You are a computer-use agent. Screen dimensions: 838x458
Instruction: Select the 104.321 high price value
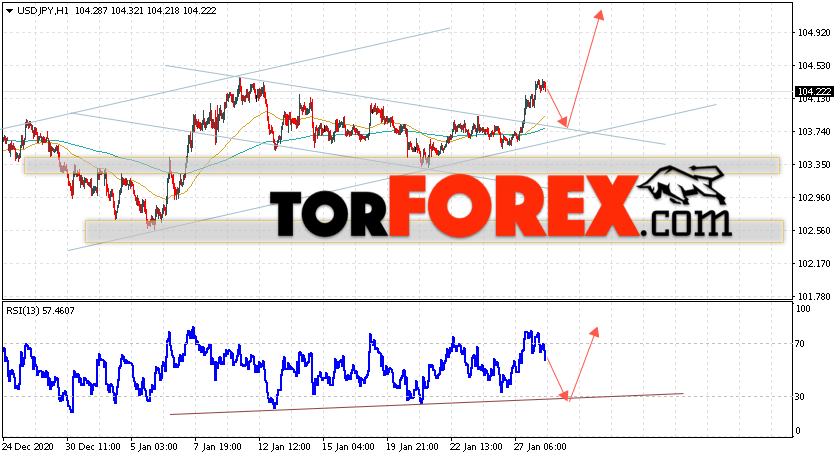point(127,11)
